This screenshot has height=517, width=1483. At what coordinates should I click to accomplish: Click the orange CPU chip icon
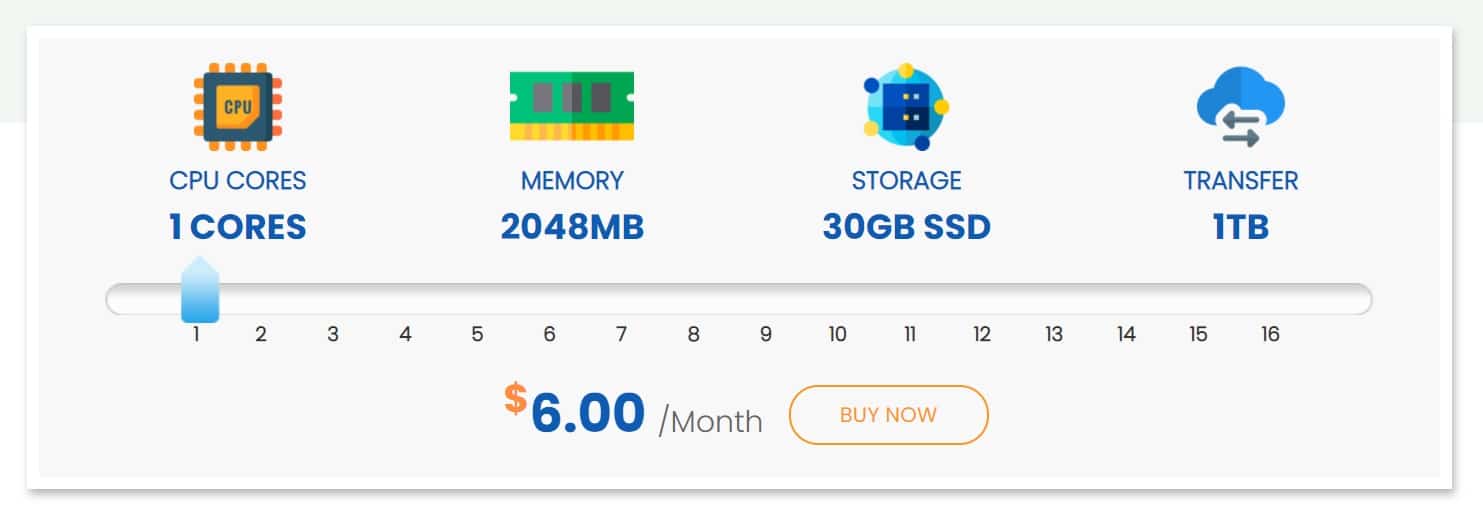click(237, 107)
